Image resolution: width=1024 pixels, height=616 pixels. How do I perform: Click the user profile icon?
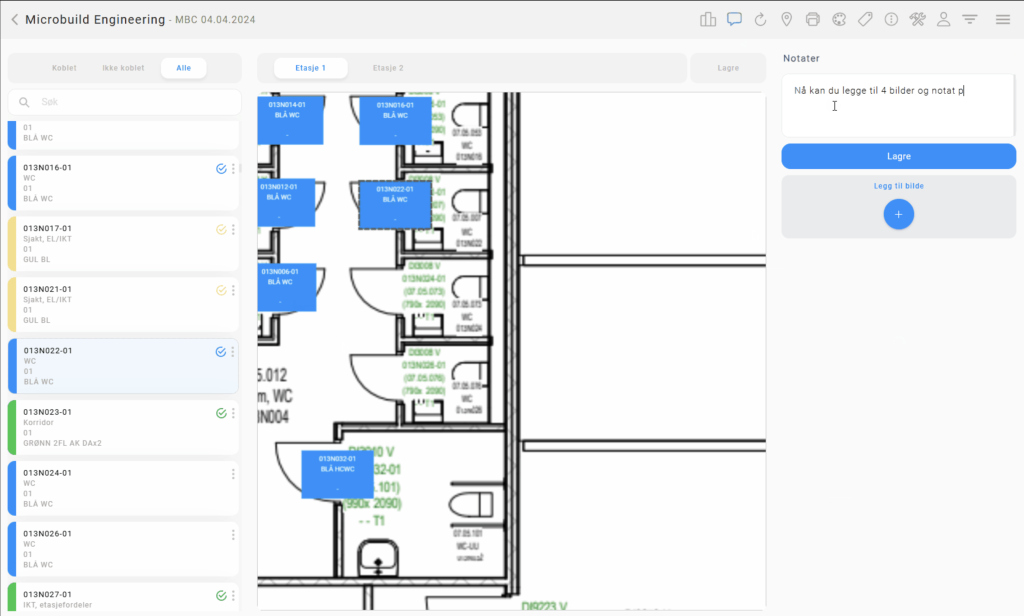(x=944, y=20)
